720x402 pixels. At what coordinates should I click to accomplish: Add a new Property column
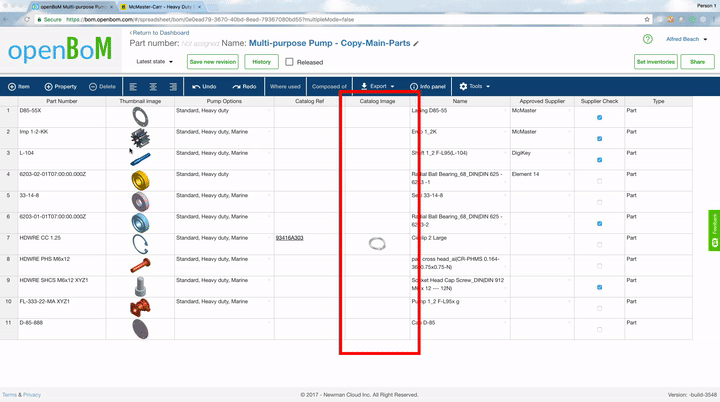[60, 86]
